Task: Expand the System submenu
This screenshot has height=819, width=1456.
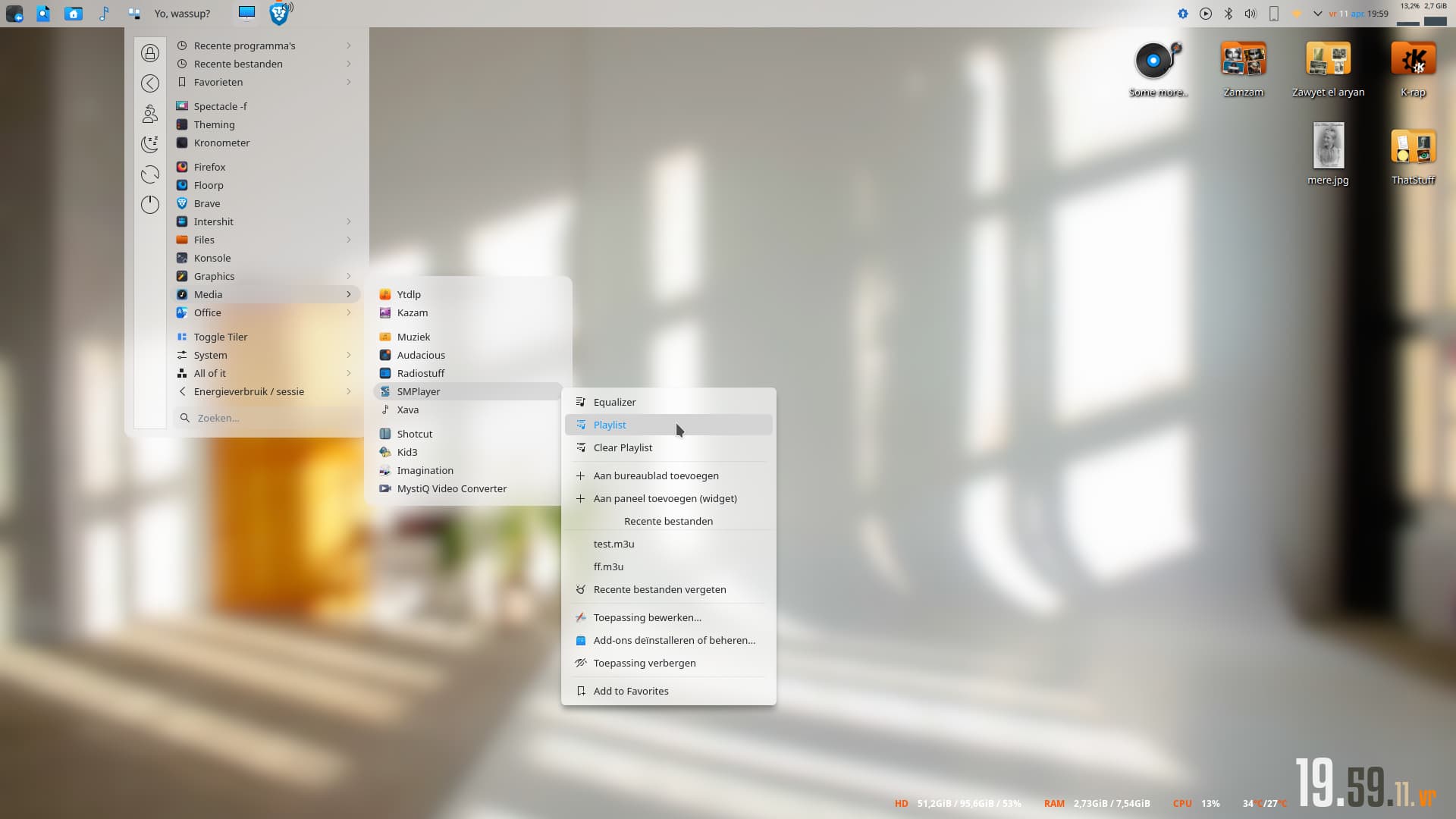Action: coord(267,355)
